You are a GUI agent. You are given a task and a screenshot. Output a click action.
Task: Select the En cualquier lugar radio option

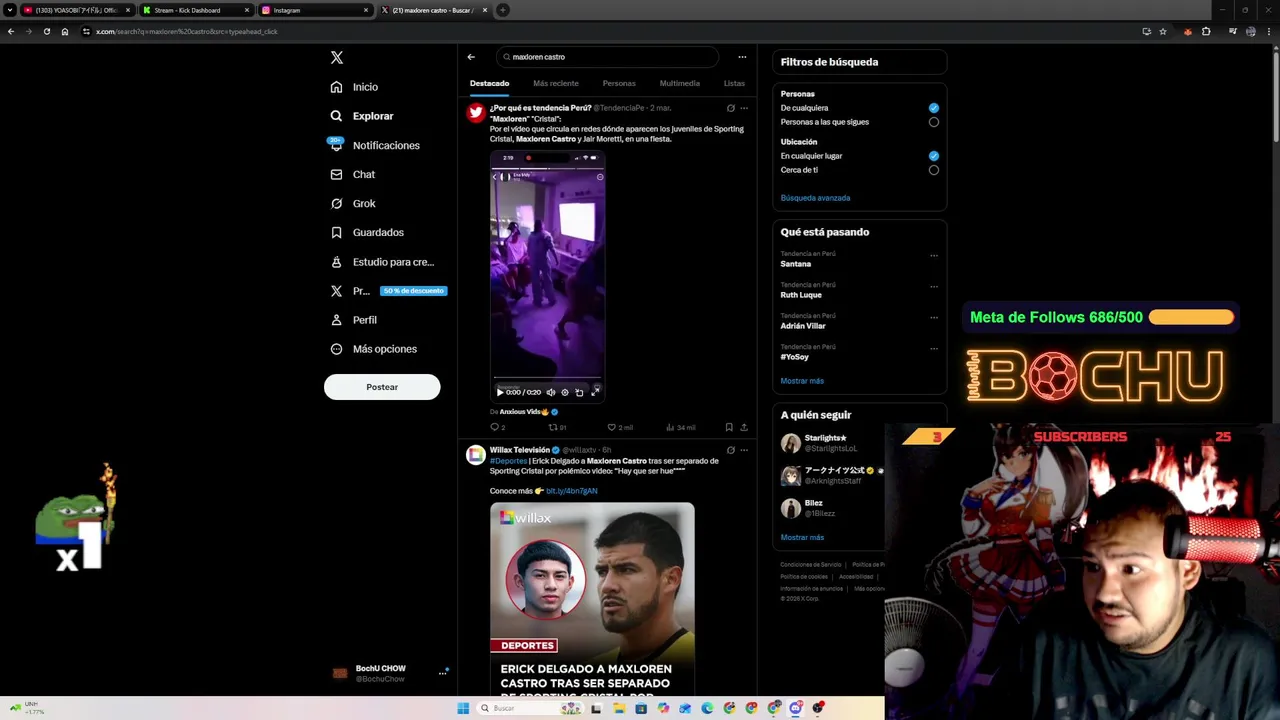pyautogui.click(x=934, y=156)
